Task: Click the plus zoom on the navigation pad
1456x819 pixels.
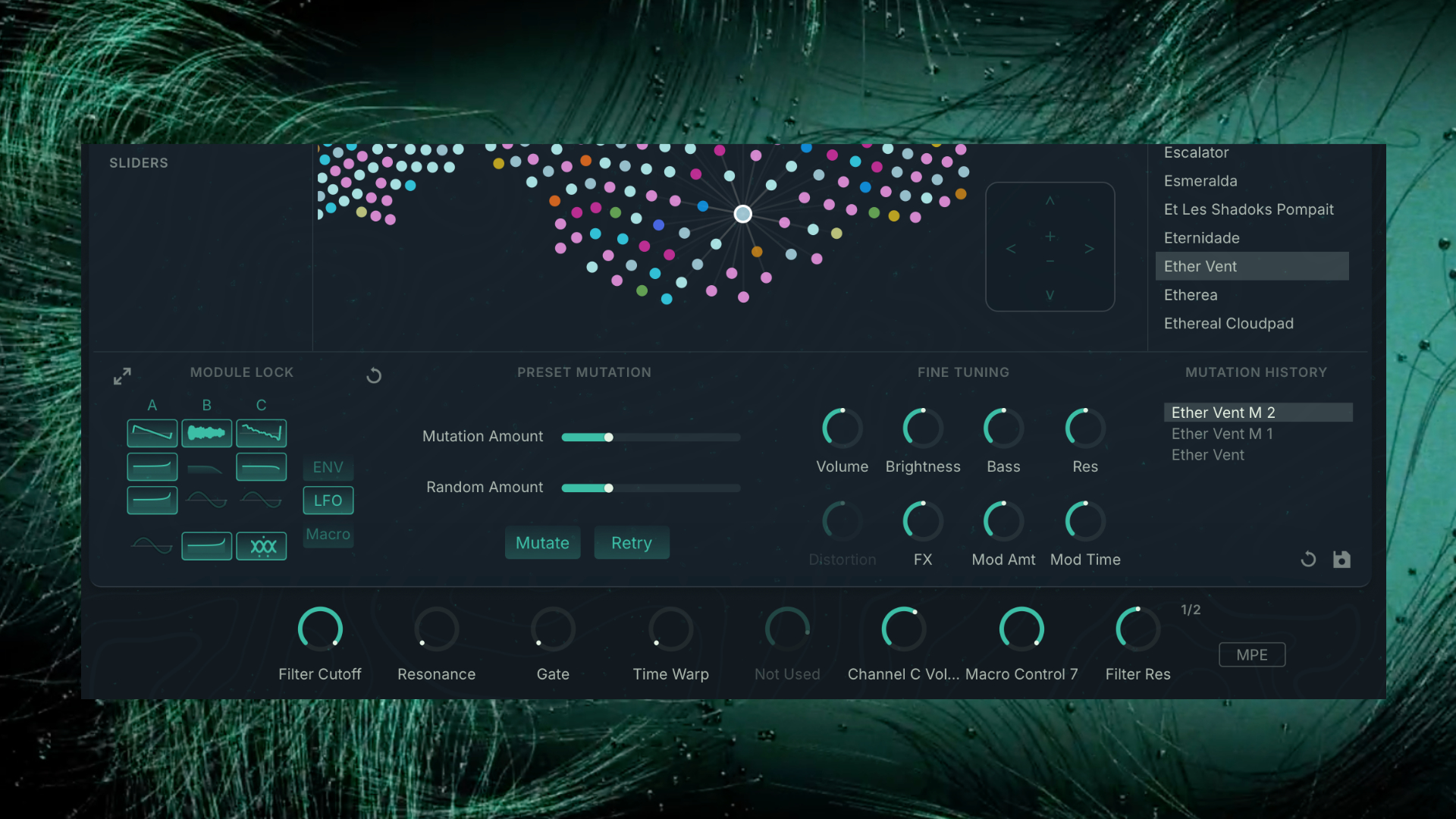Action: (x=1050, y=237)
